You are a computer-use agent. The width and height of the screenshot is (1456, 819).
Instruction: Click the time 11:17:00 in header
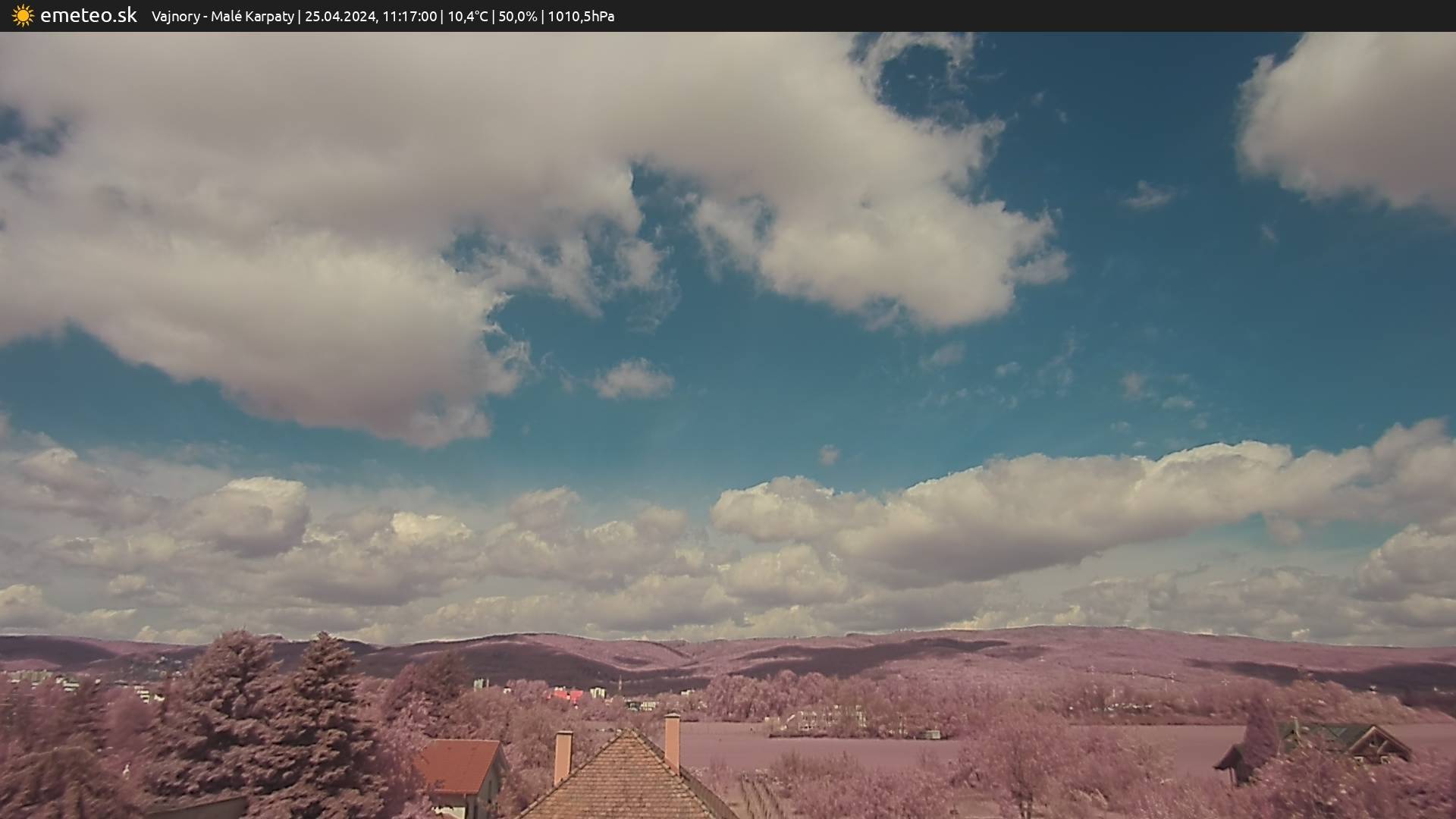click(409, 17)
